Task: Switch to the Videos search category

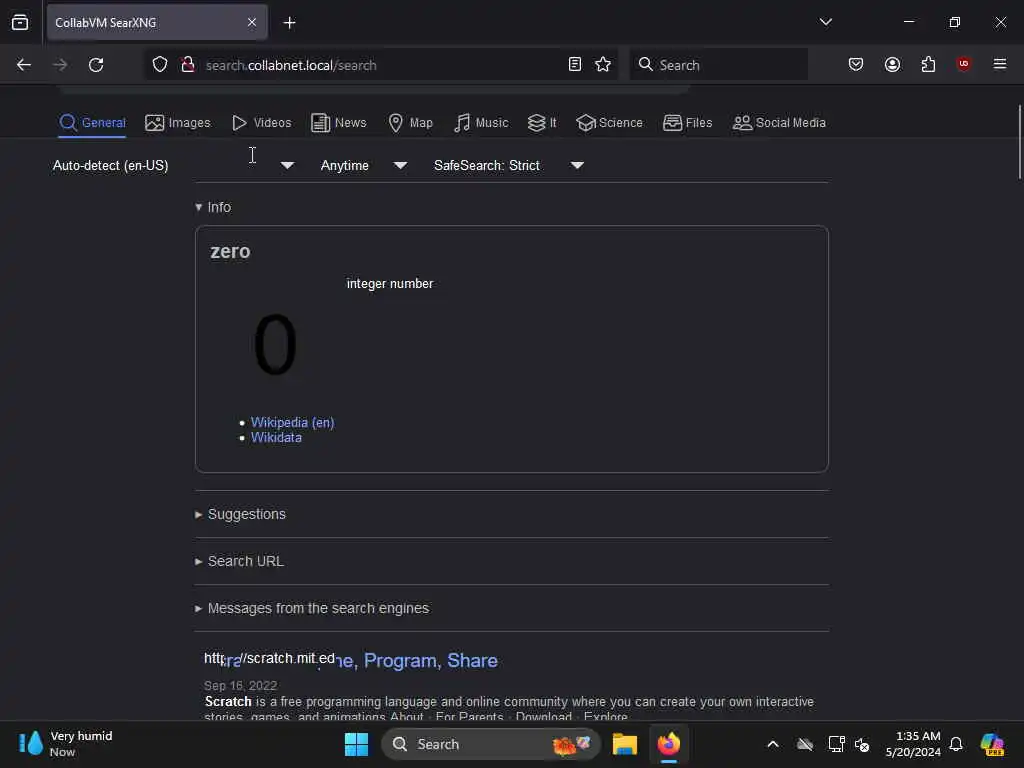Action: (261, 123)
